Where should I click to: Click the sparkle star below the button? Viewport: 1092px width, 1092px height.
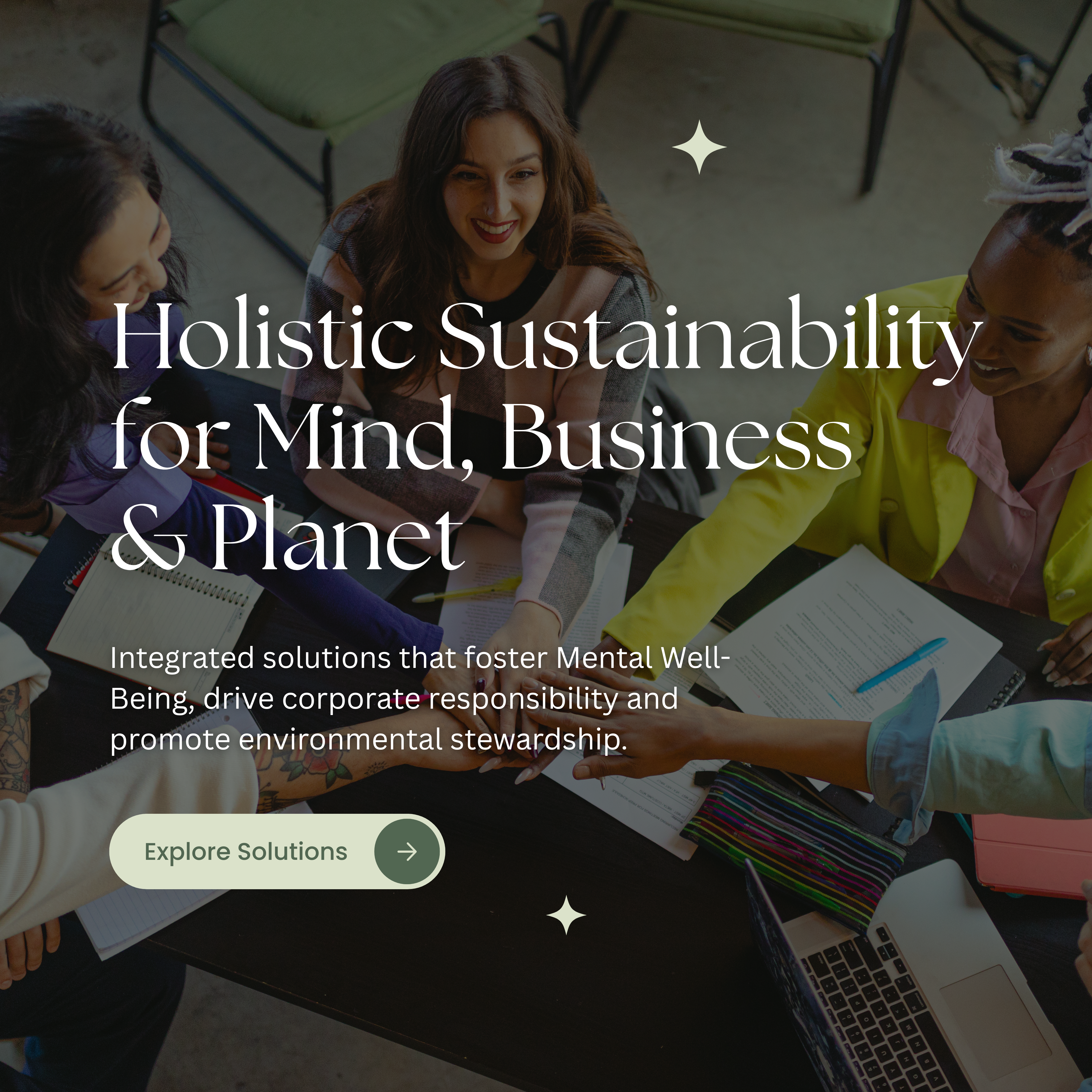[566, 915]
